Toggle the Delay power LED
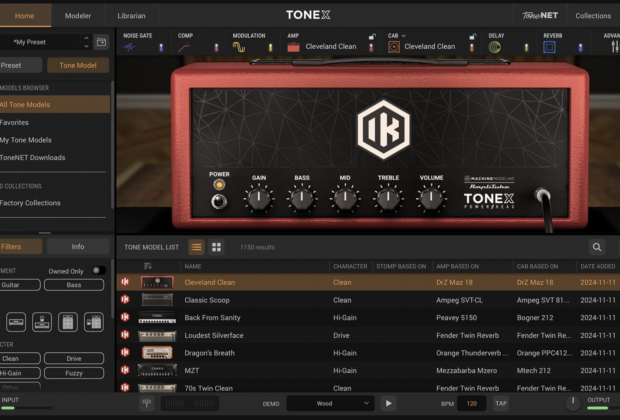Image resolution: width=620 pixels, height=420 pixels. pyautogui.click(x=526, y=48)
